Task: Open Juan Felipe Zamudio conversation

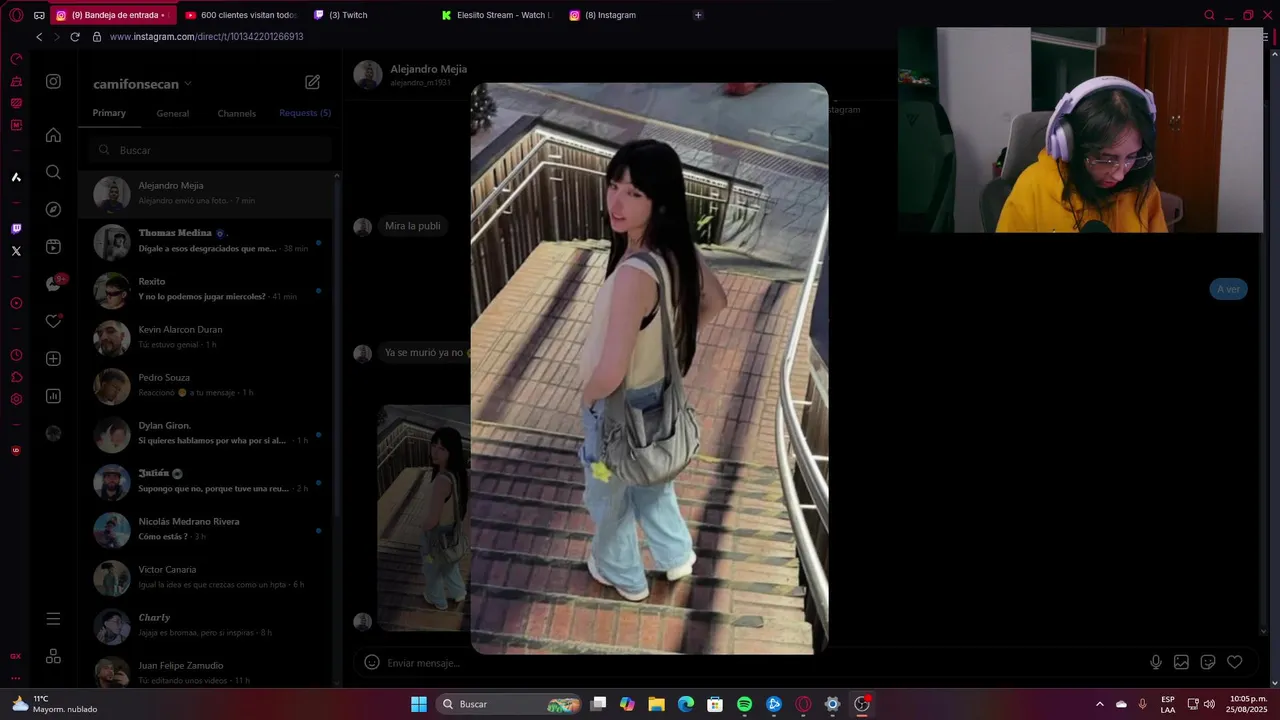Action: (207, 672)
